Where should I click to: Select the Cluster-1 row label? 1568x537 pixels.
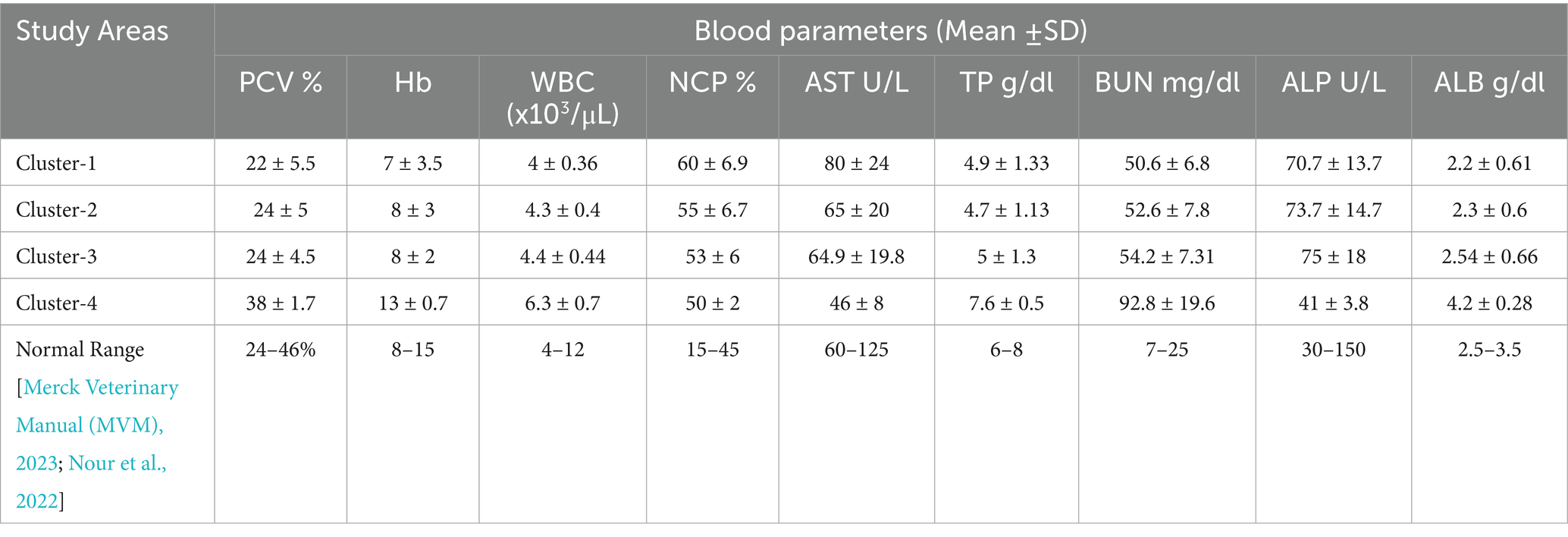pyautogui.click(x=56, y=163)
